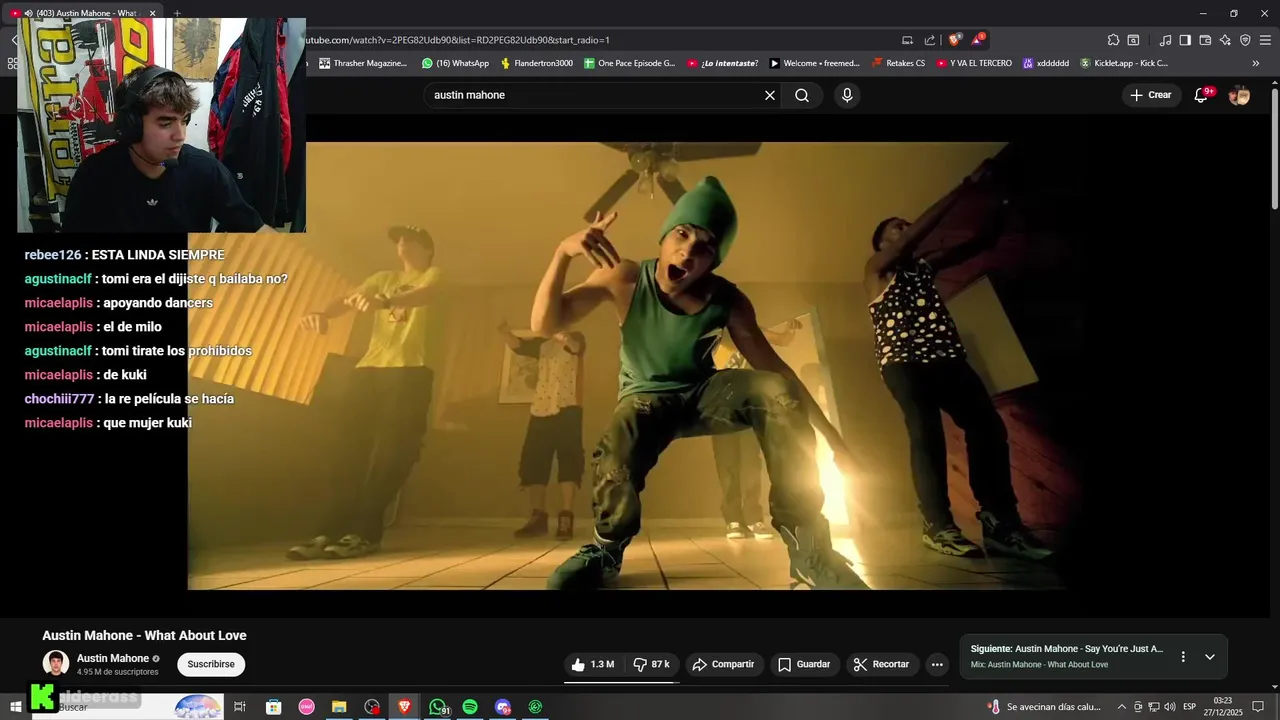Start voice search with the microphone icon
Image resolution: width=1280 pixels, height=720 pixels.
click(847, 95)
